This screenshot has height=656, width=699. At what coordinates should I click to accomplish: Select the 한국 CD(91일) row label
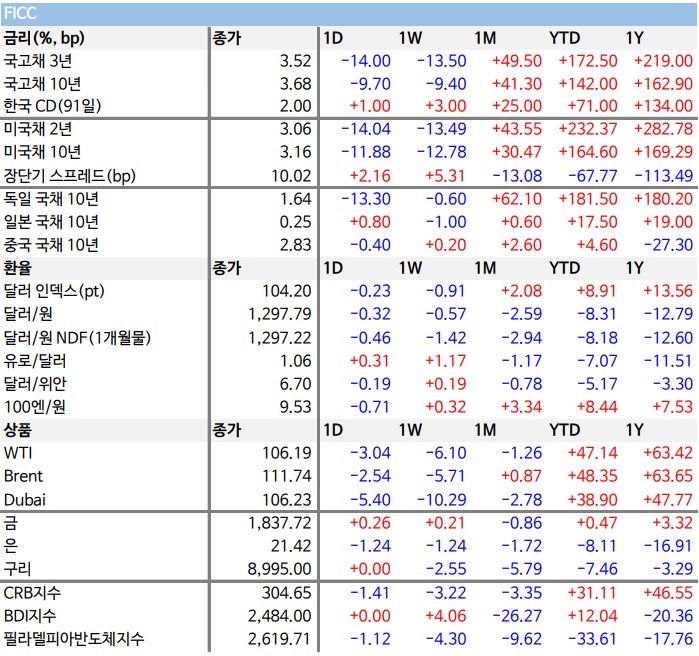[x=52, y=106]
